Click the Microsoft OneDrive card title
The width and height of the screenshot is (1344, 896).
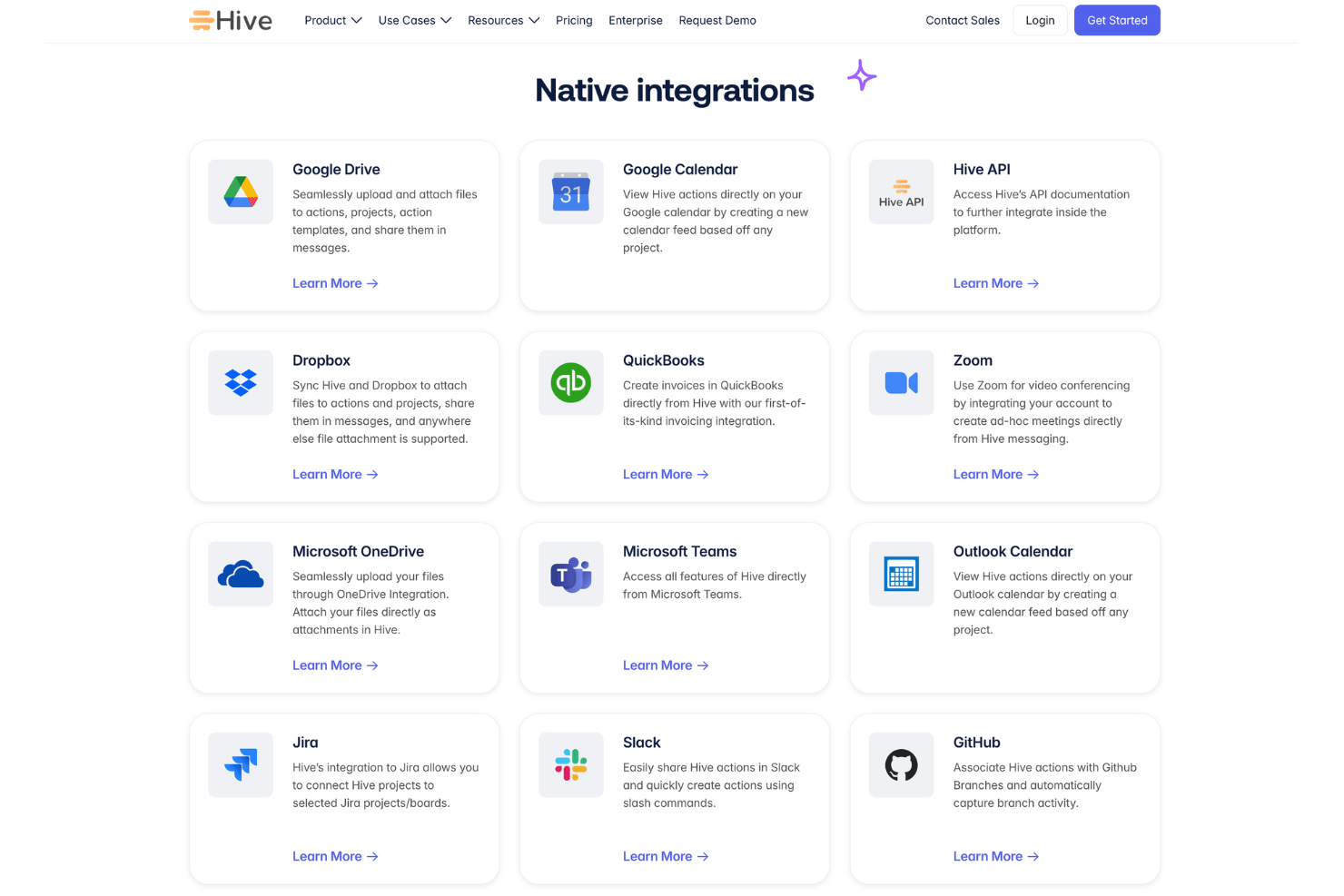[x=358, y=552]
